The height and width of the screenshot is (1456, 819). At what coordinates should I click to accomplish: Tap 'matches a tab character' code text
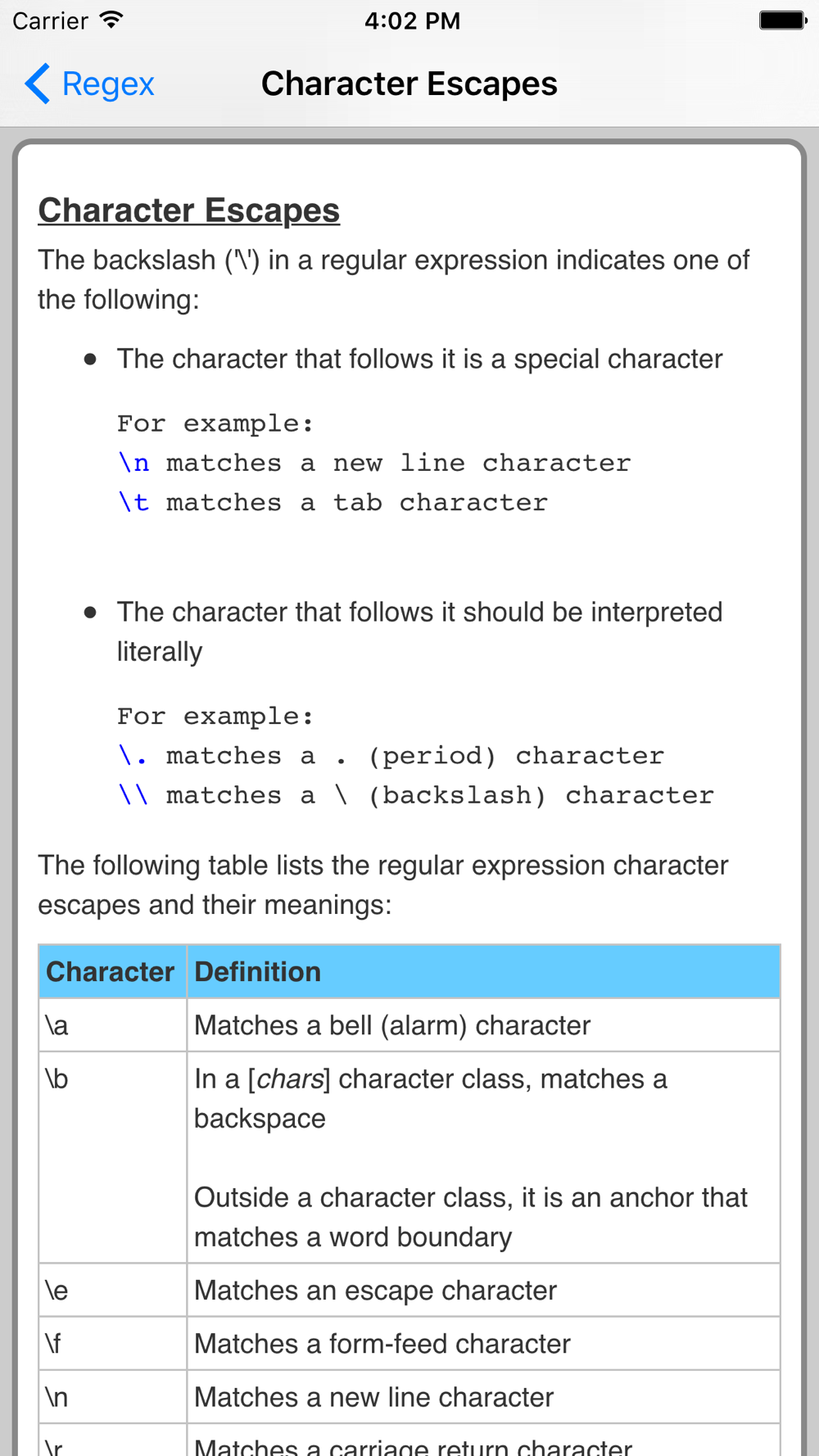click(x=357, y=502)
